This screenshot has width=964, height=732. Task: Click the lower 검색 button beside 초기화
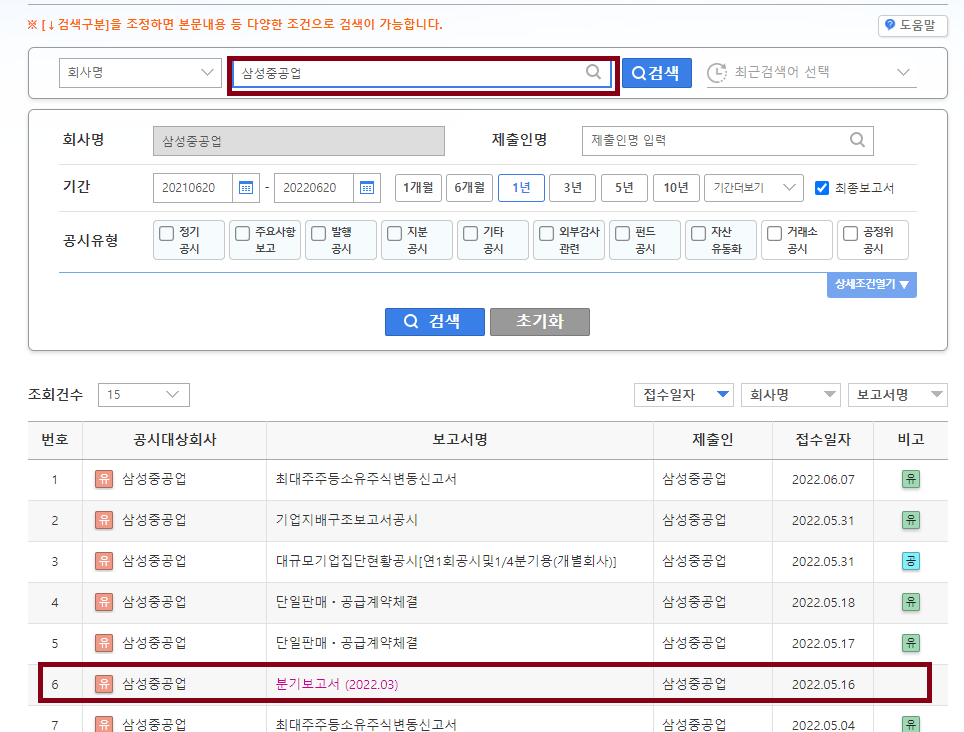coord(435,321)
